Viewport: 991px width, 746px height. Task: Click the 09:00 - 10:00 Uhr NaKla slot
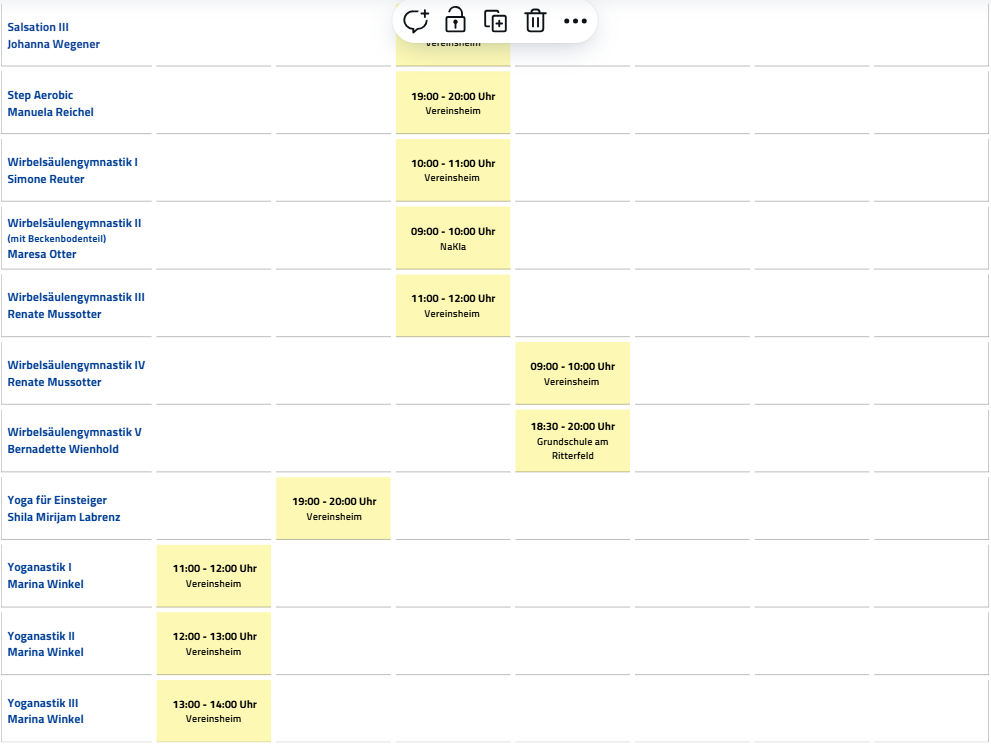pos(453,238)
